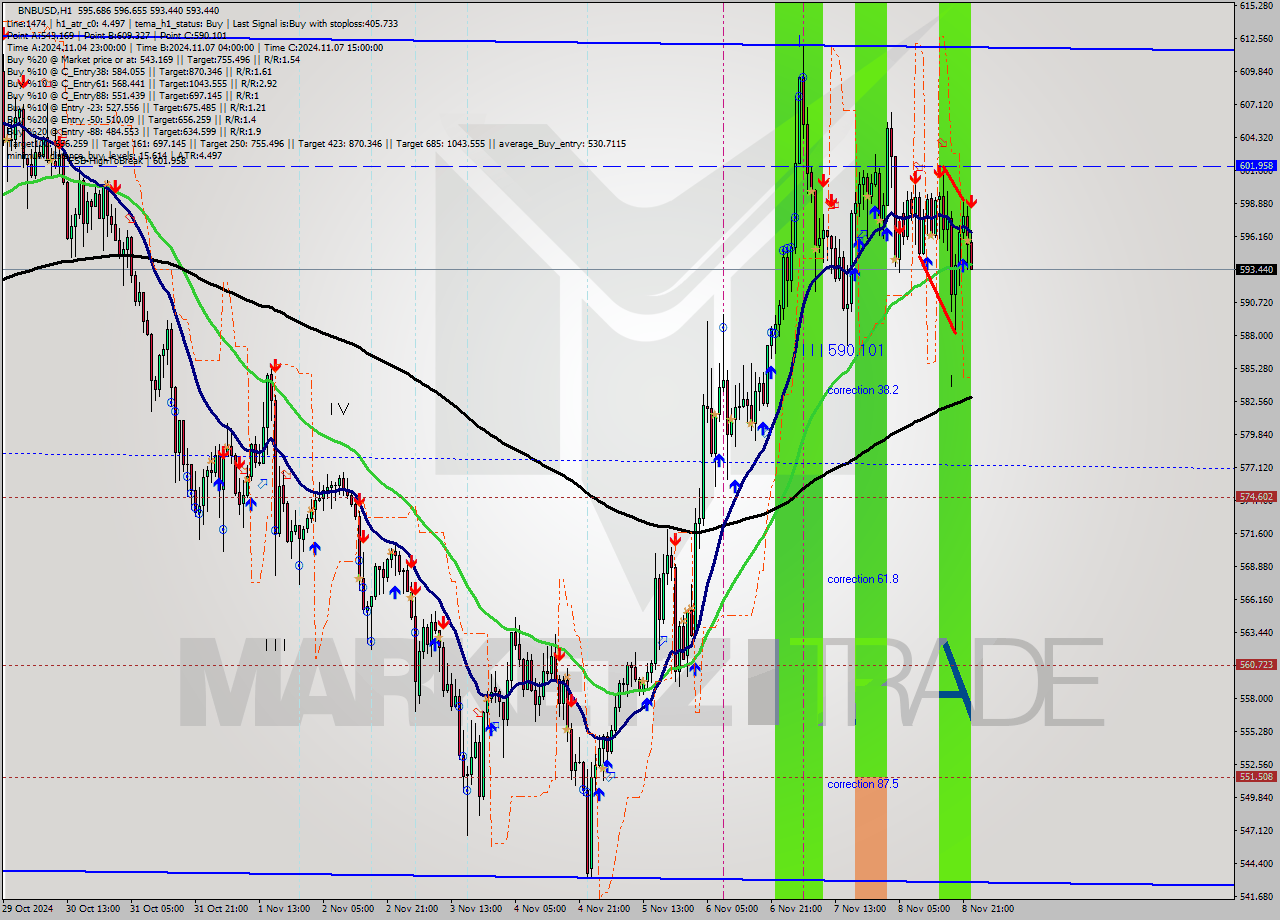1280x920 pixels.
Task: Click the '8 Nov 21:00' time label
Action: coord(990,909)
